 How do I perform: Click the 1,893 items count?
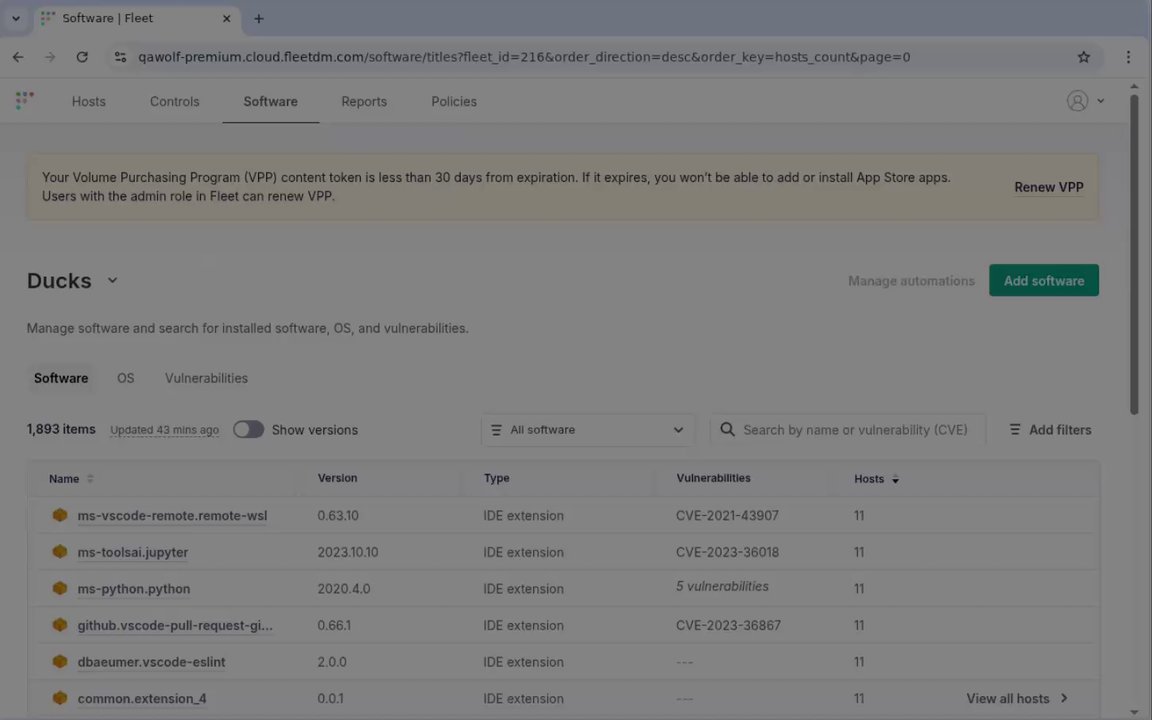61,429
